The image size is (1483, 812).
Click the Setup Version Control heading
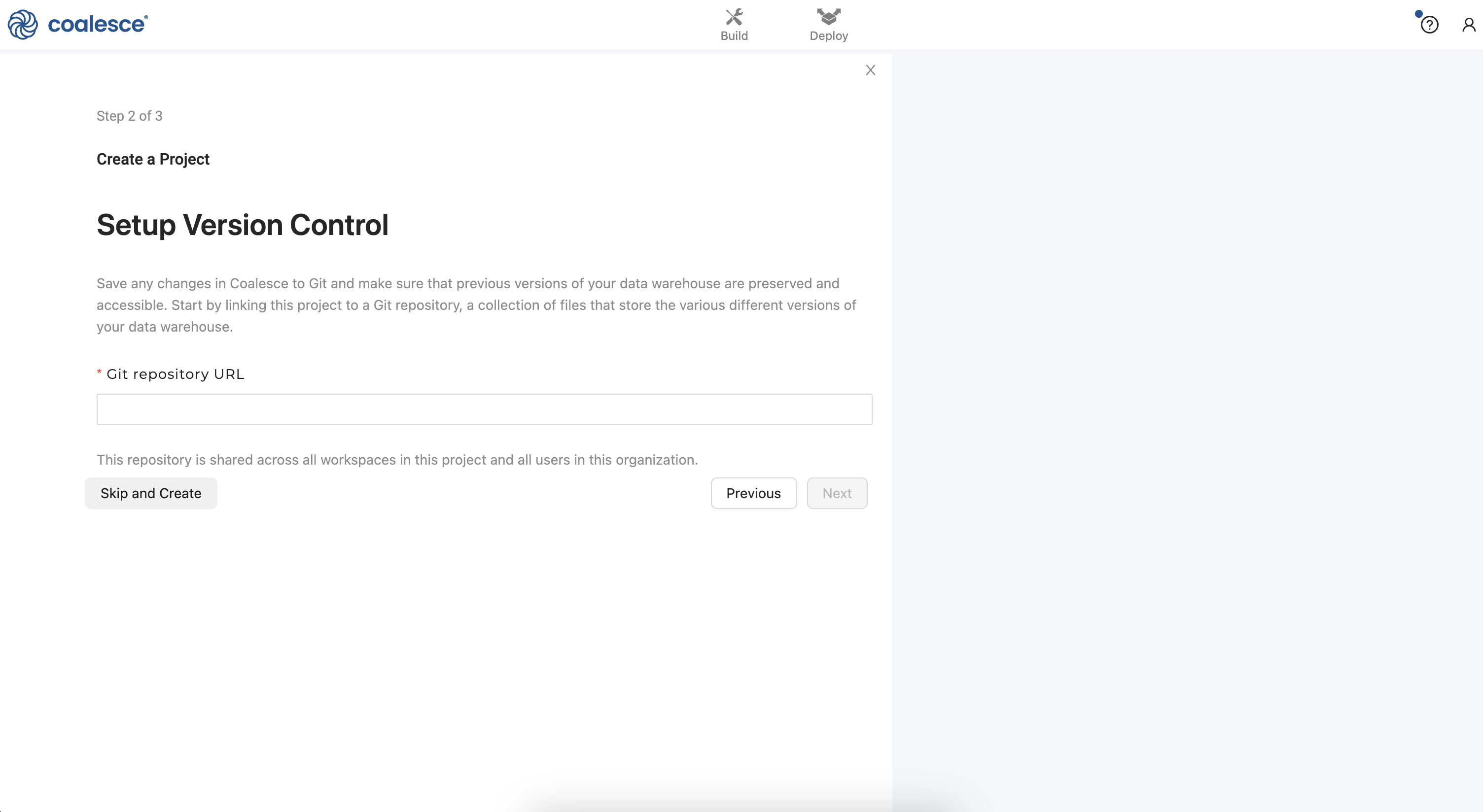(243, 225)
